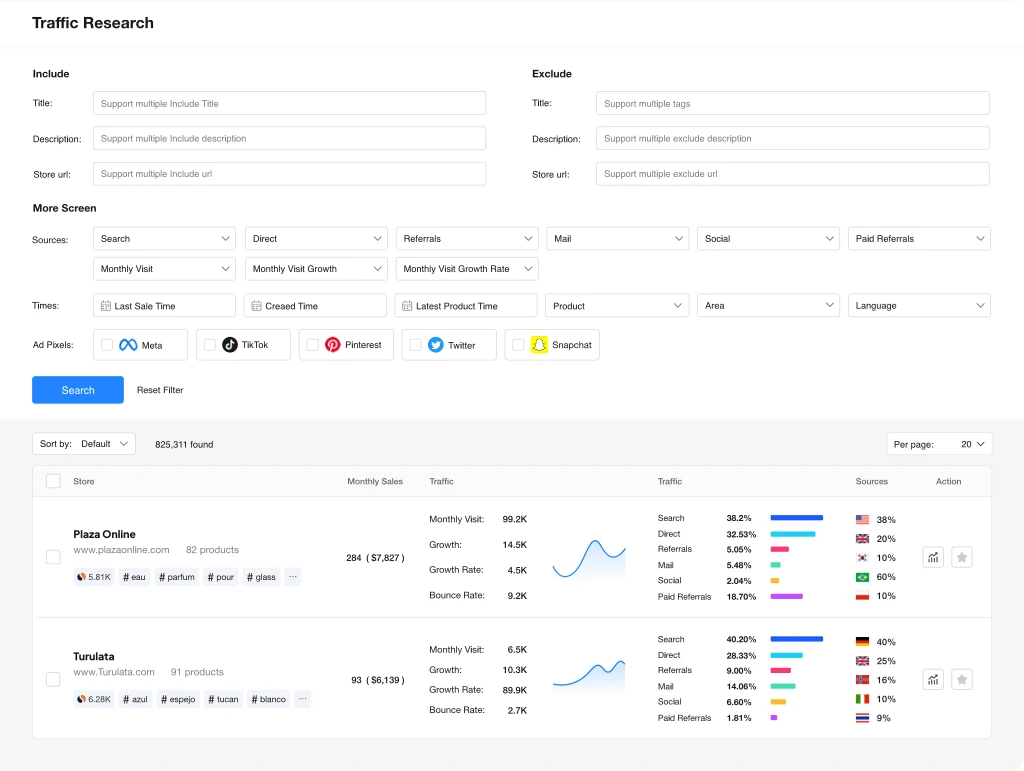1024x771 pixels.
Task: Expand the Monthly Visit Growth Rate dropdown
Action: click(467, 269)
